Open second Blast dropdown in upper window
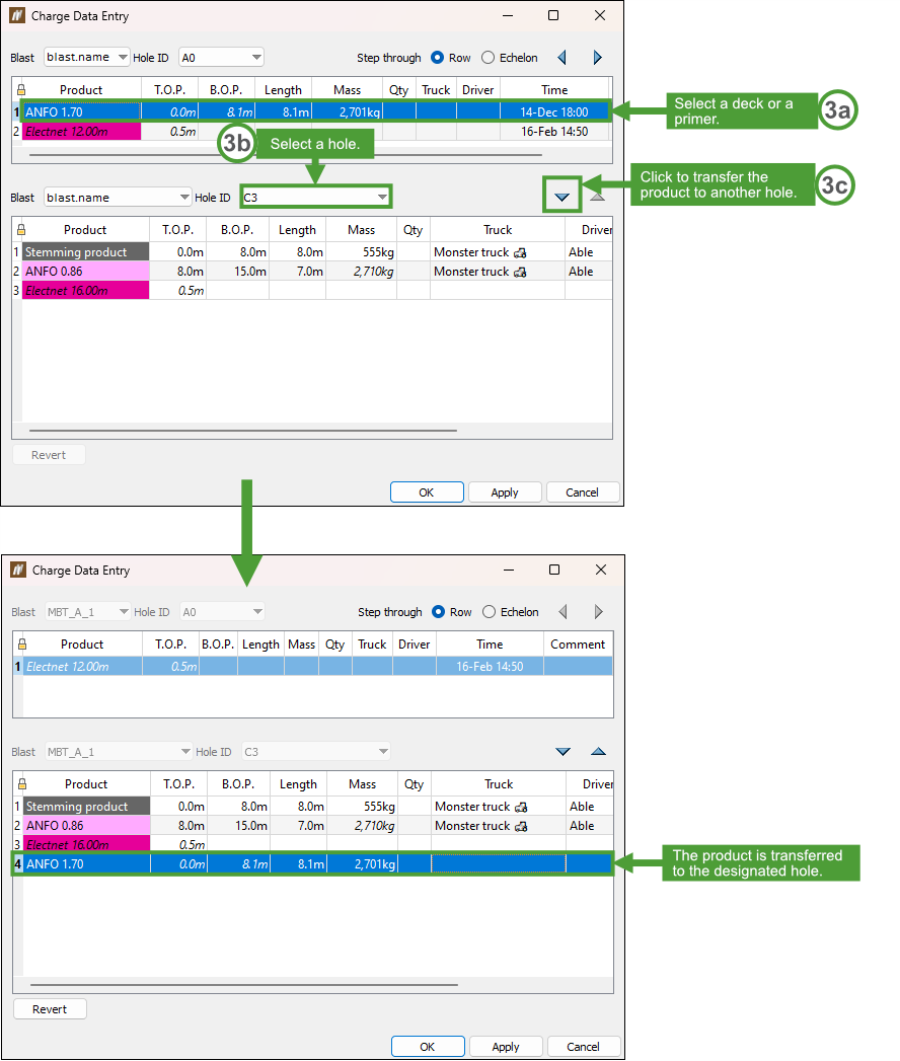Image resolution: width=900 pixels, height=1061 pixels. click(x=118, y=197)
